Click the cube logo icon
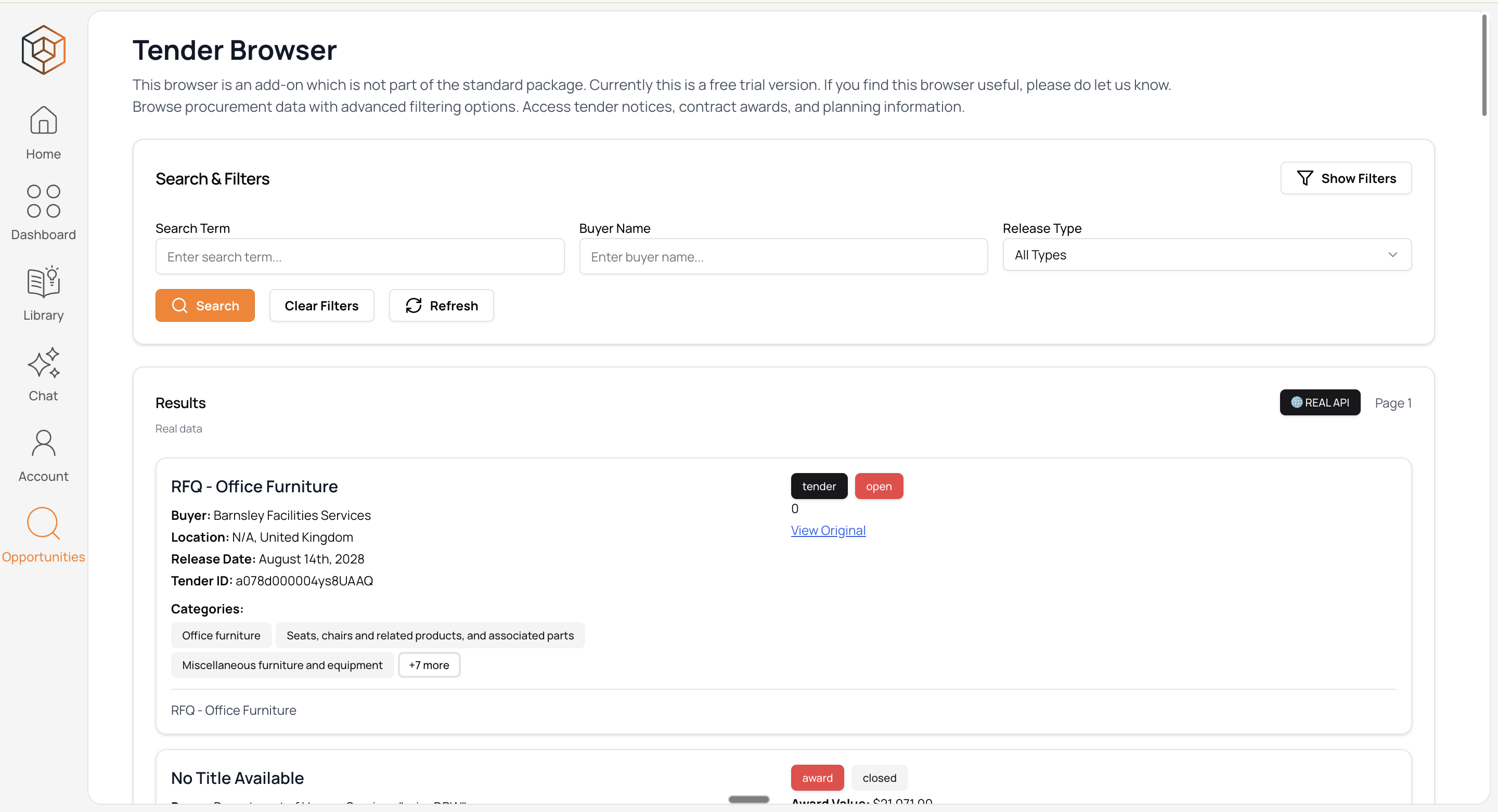The image size is (1498, 812). click(44, 49)
